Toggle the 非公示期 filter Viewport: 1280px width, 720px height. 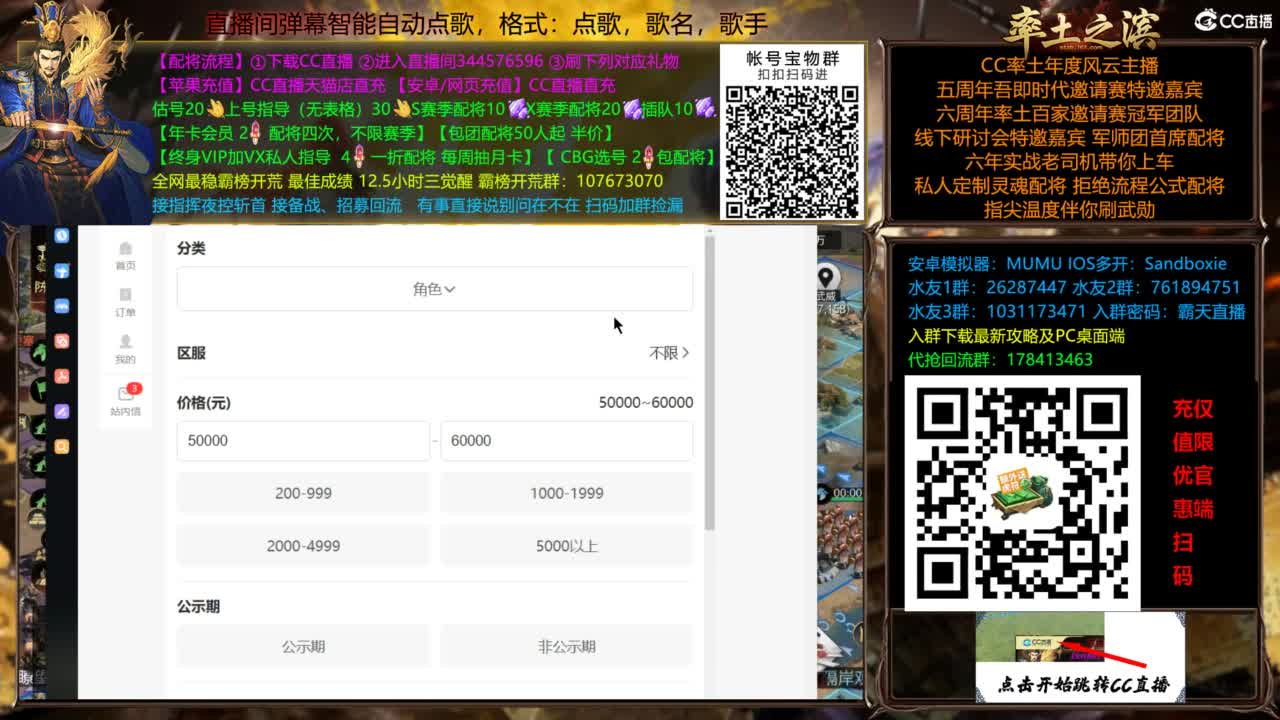566,646
